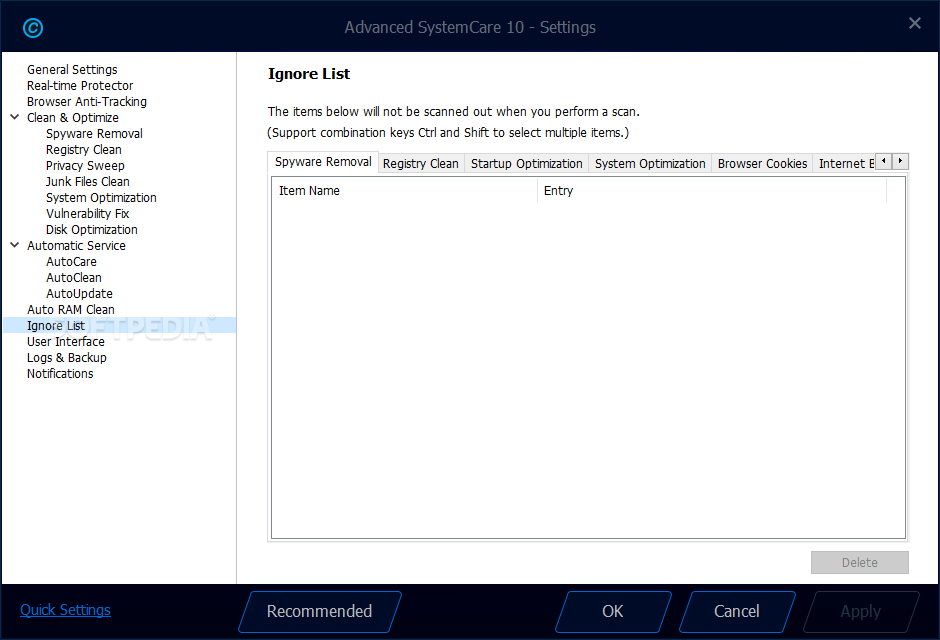This screenshot has height=640, width=940.
Task: Open Notifications settings
Action: point(60,374)
